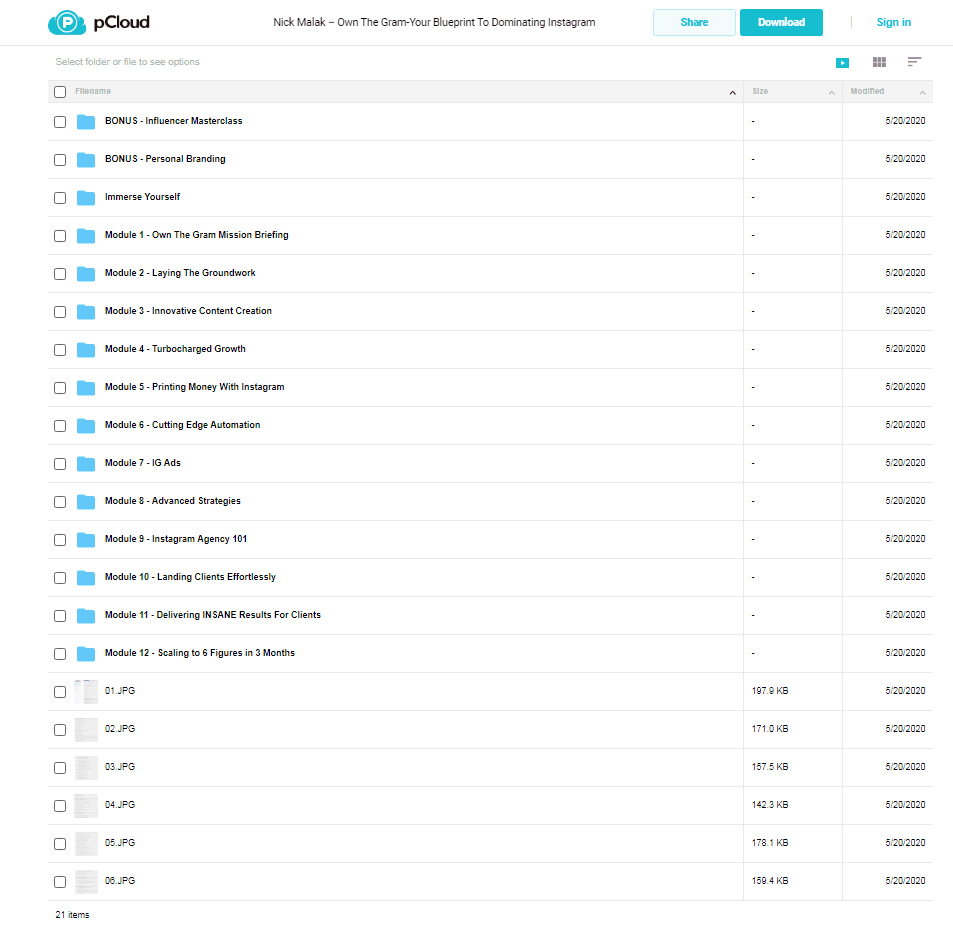
Task: Click the 21 items count
Action: point(72,915)
